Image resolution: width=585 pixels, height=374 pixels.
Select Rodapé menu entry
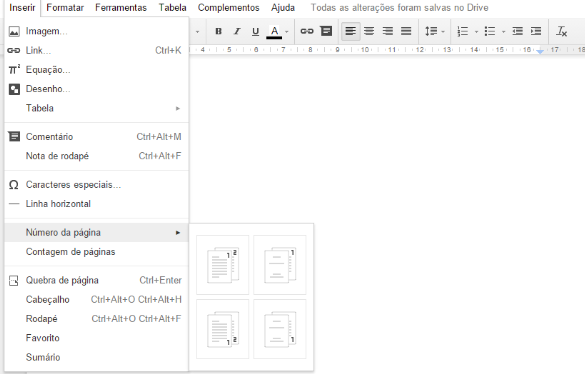pyautogui.click(x=97, y=319)
